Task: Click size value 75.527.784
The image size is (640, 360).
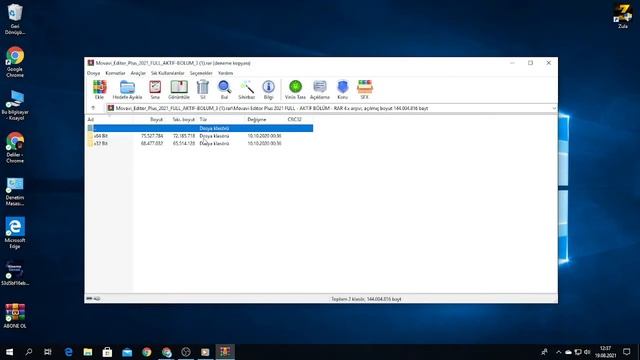Action: 152,136
